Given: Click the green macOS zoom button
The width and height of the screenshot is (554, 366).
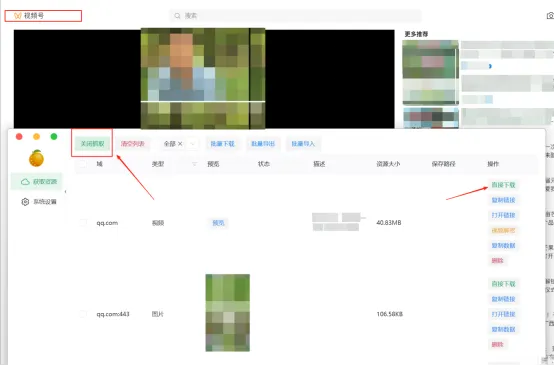Looking at the screenshot, I should coord(54,137).
